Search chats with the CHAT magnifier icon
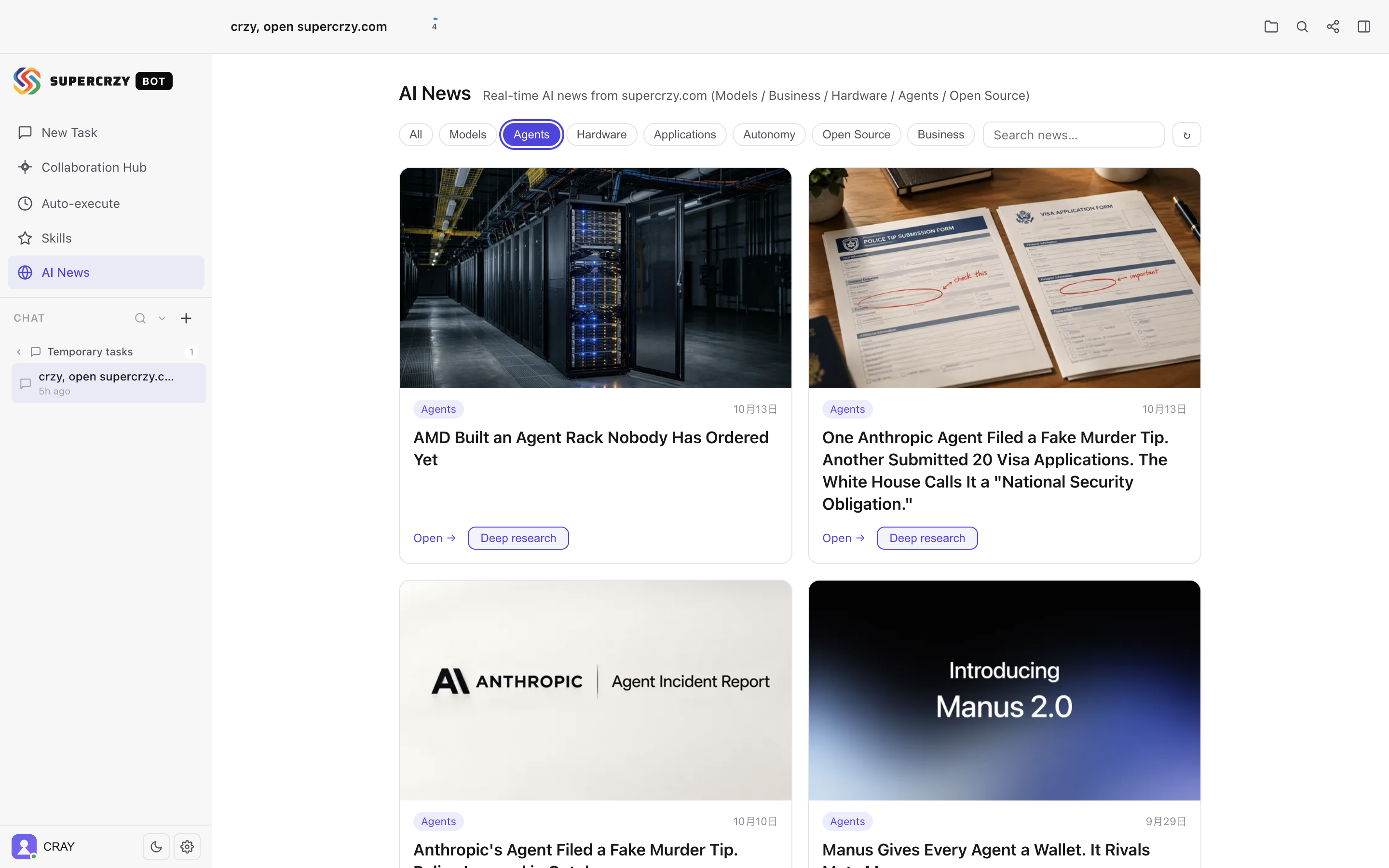This screenshot has height=868, width=1389. (x=140, y=318)
